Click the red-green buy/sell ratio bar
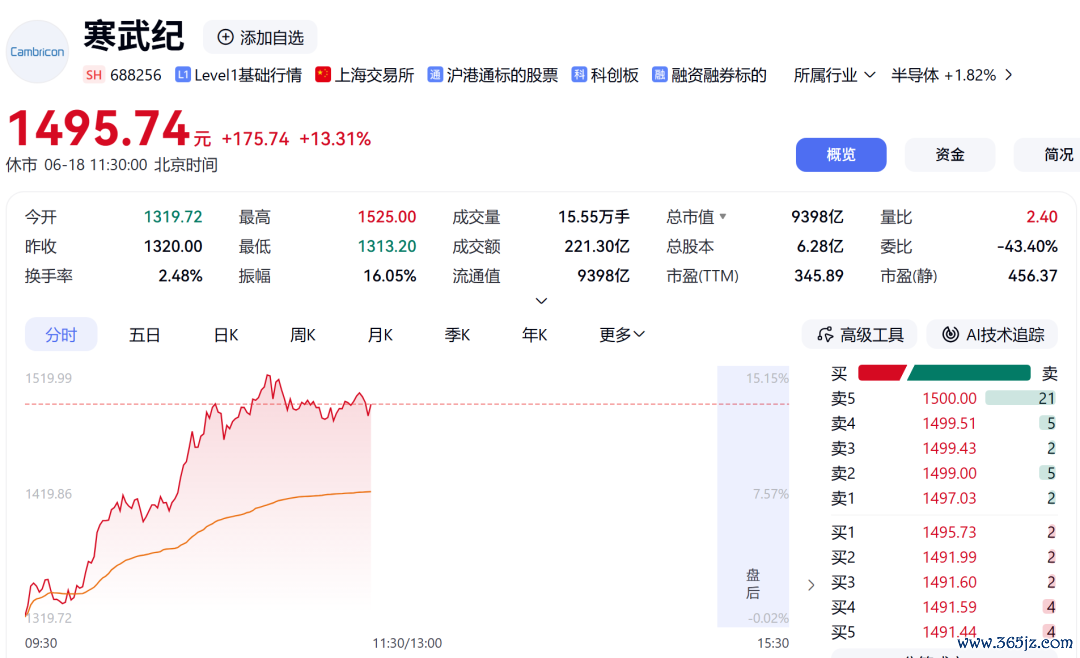Image resolution: width=1080 pixels, height=658 pixels. point(944,373)
